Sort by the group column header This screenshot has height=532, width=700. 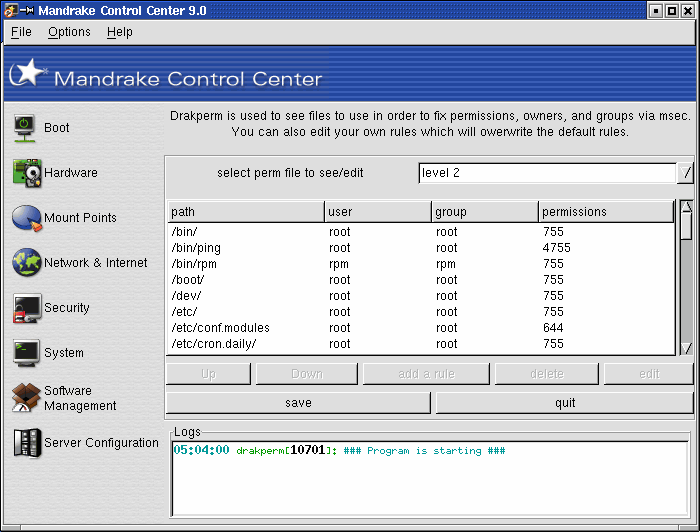coord(485,212)
